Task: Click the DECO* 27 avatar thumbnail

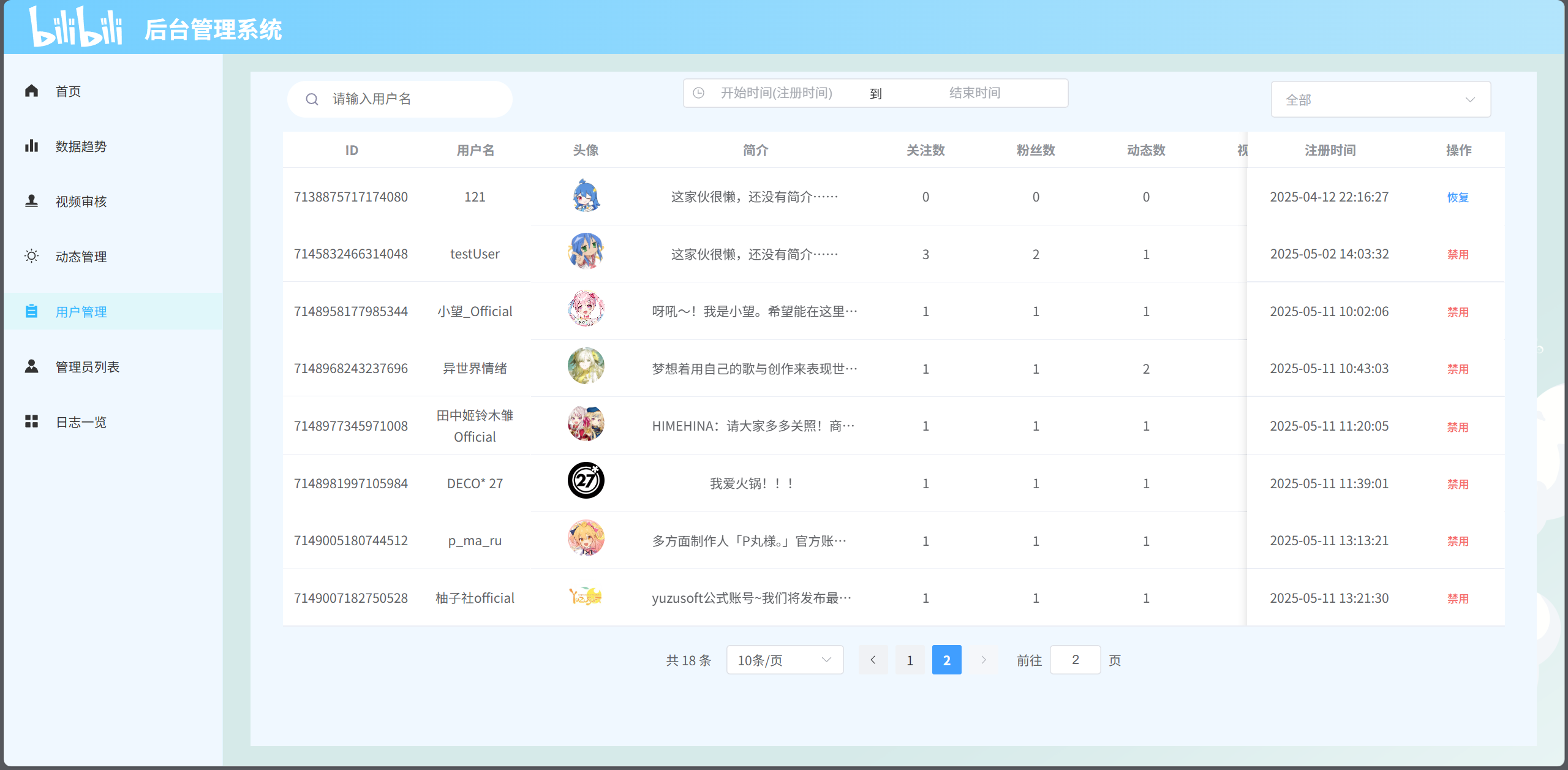Action: [x=586, y=481]
